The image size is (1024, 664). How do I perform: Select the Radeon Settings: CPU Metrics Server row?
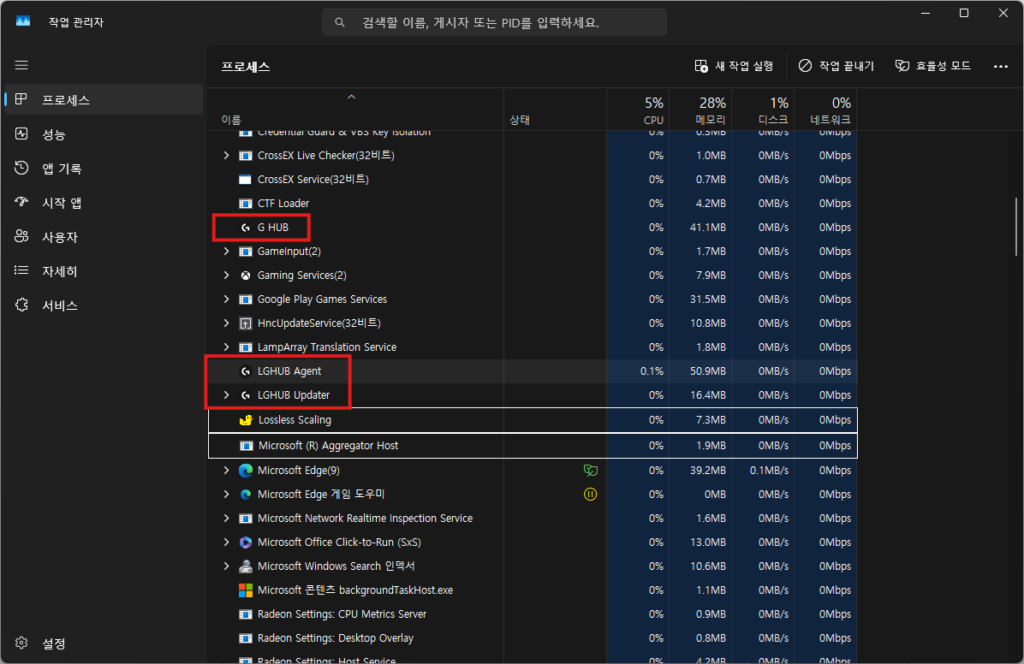pos(533,614)
